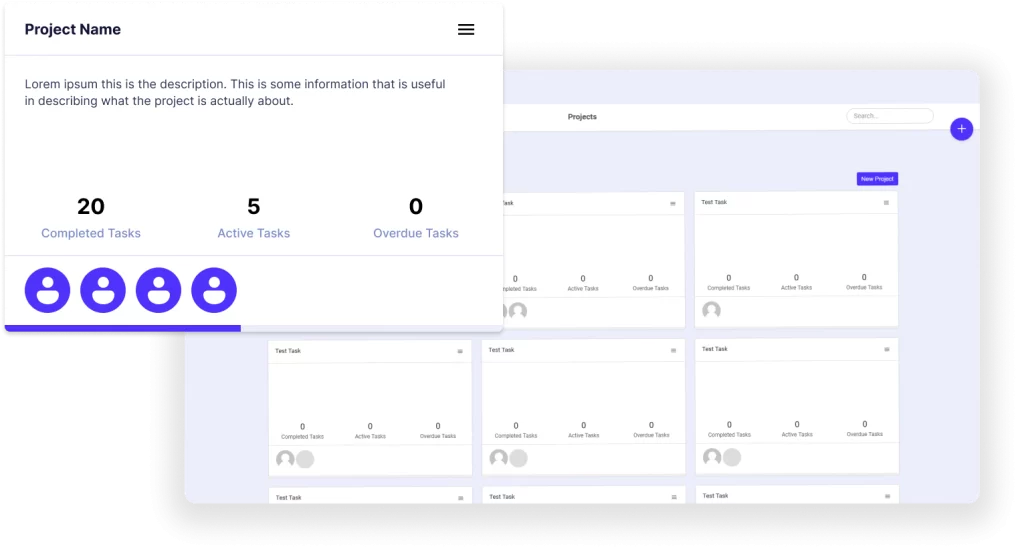
Task: Expand menu of middle-row right Test Task card
Action: 887,349
